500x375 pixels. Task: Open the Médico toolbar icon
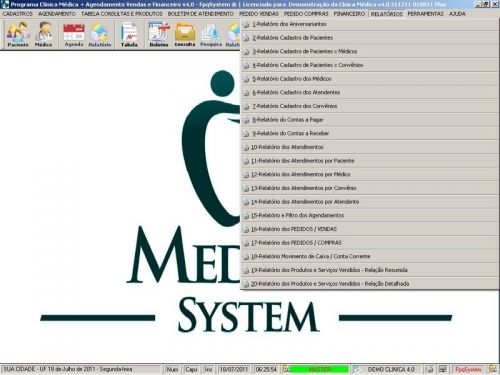click(x=44, y=34)
